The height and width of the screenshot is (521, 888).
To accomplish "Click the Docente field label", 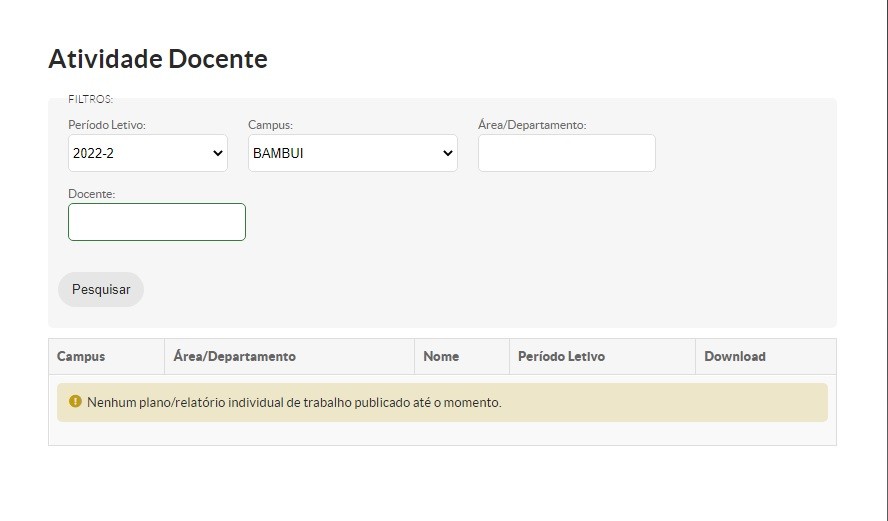I will (x=92, y=194).
